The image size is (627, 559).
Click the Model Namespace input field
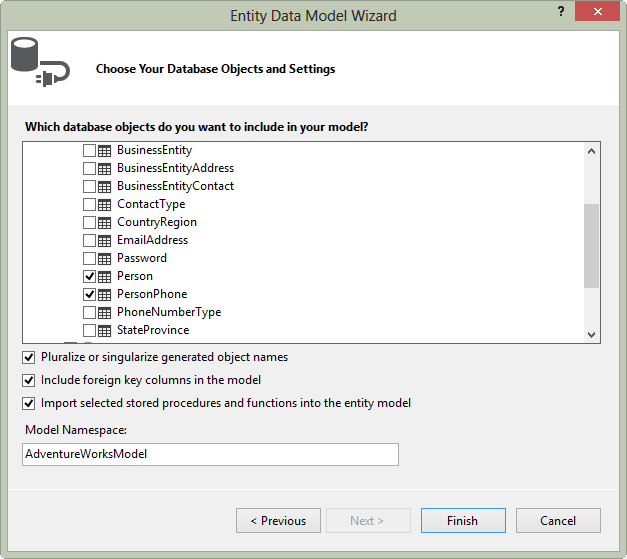coord(210,454)
